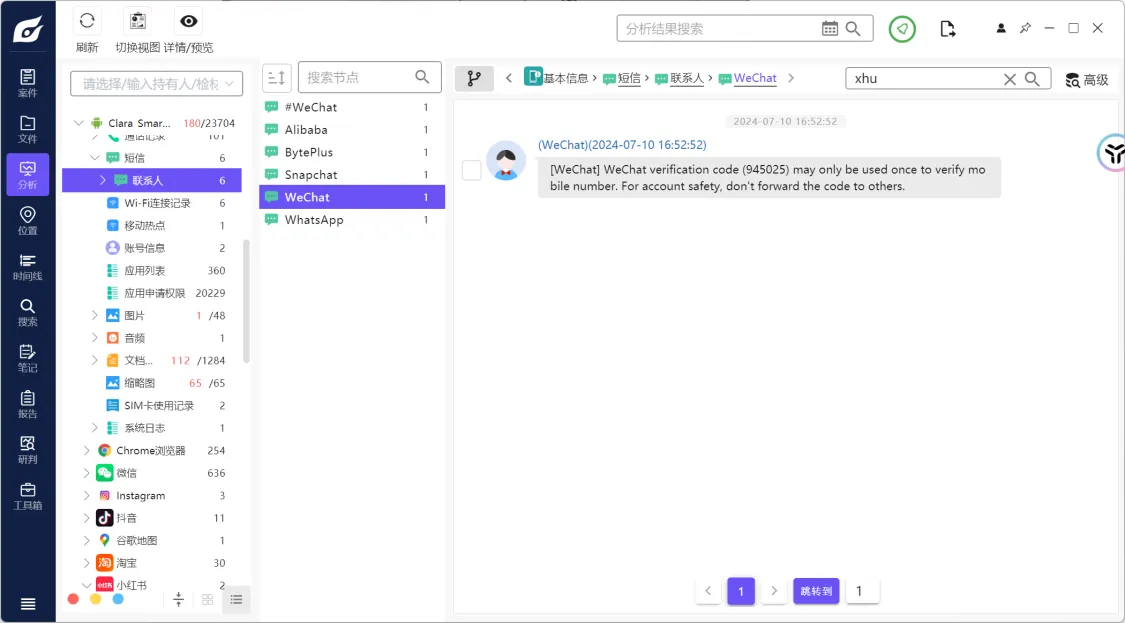Open the Files (文件) sidebar section
The width and height of the screenshot is (1125, 623).
(27, 129)
